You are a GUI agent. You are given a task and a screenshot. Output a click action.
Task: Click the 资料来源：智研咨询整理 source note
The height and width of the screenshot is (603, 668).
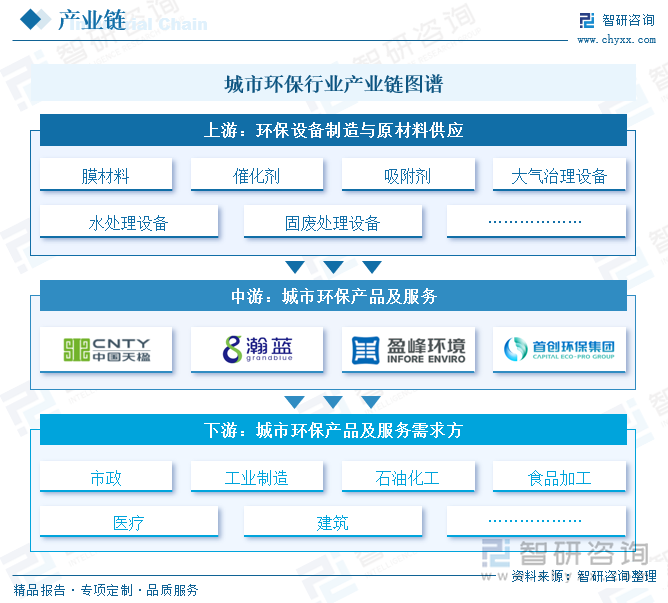tap(583, 576)
